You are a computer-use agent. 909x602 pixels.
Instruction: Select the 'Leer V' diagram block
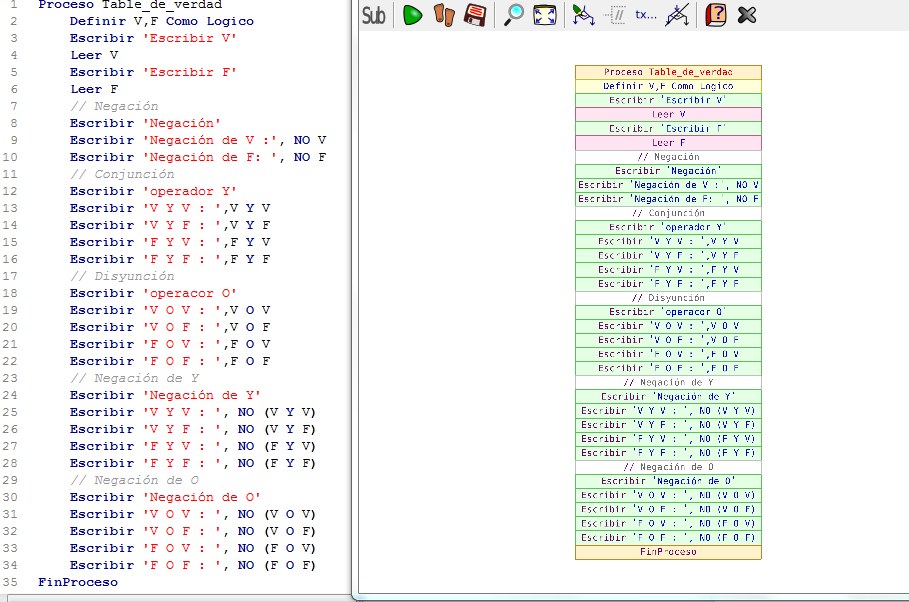pos(668,114)
